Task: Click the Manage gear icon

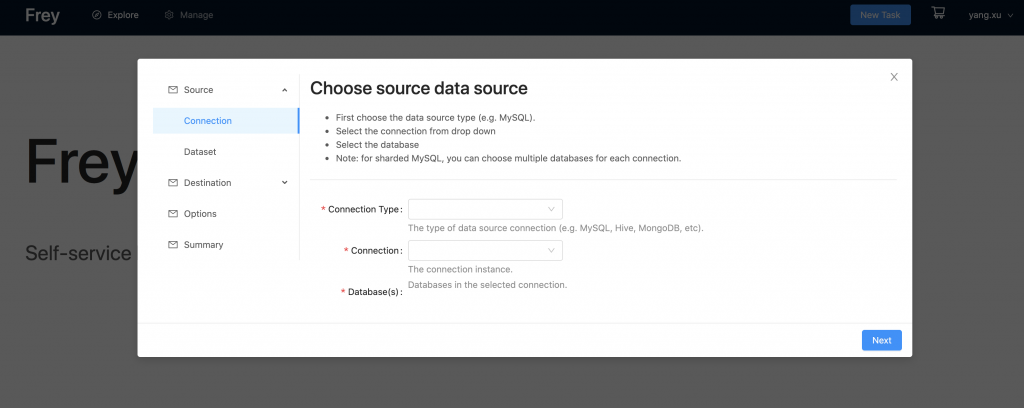Action: (169, 14)
